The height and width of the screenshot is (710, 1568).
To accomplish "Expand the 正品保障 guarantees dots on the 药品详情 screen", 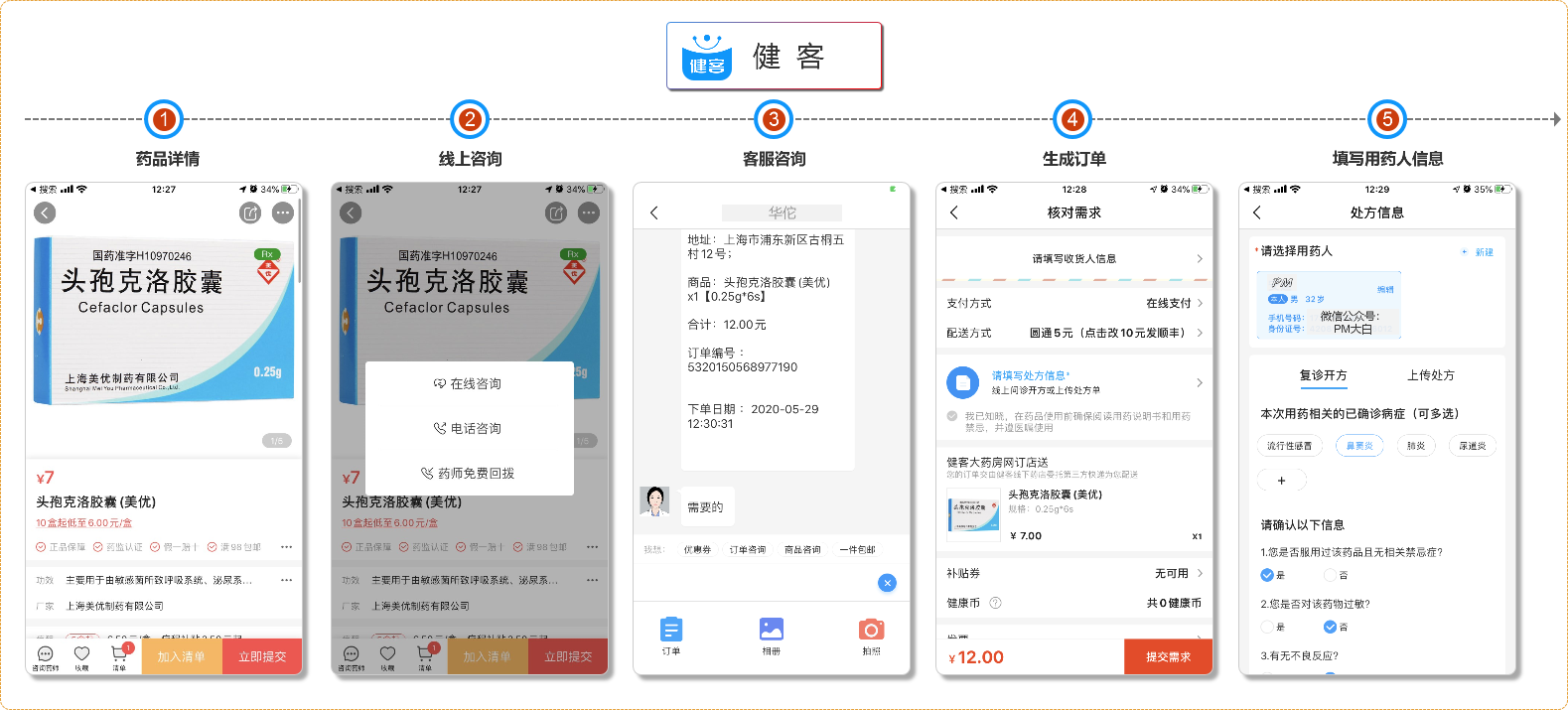I will (286, 547).
